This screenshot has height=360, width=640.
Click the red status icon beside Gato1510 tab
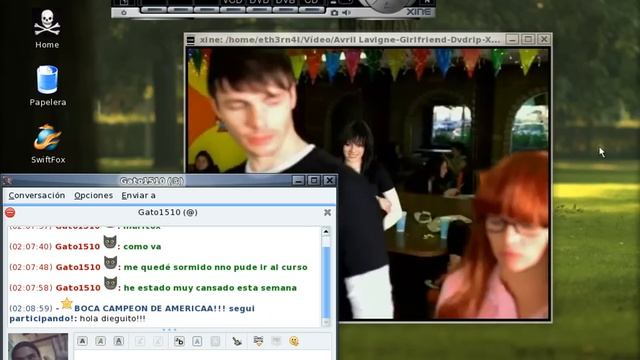point(10,212)
